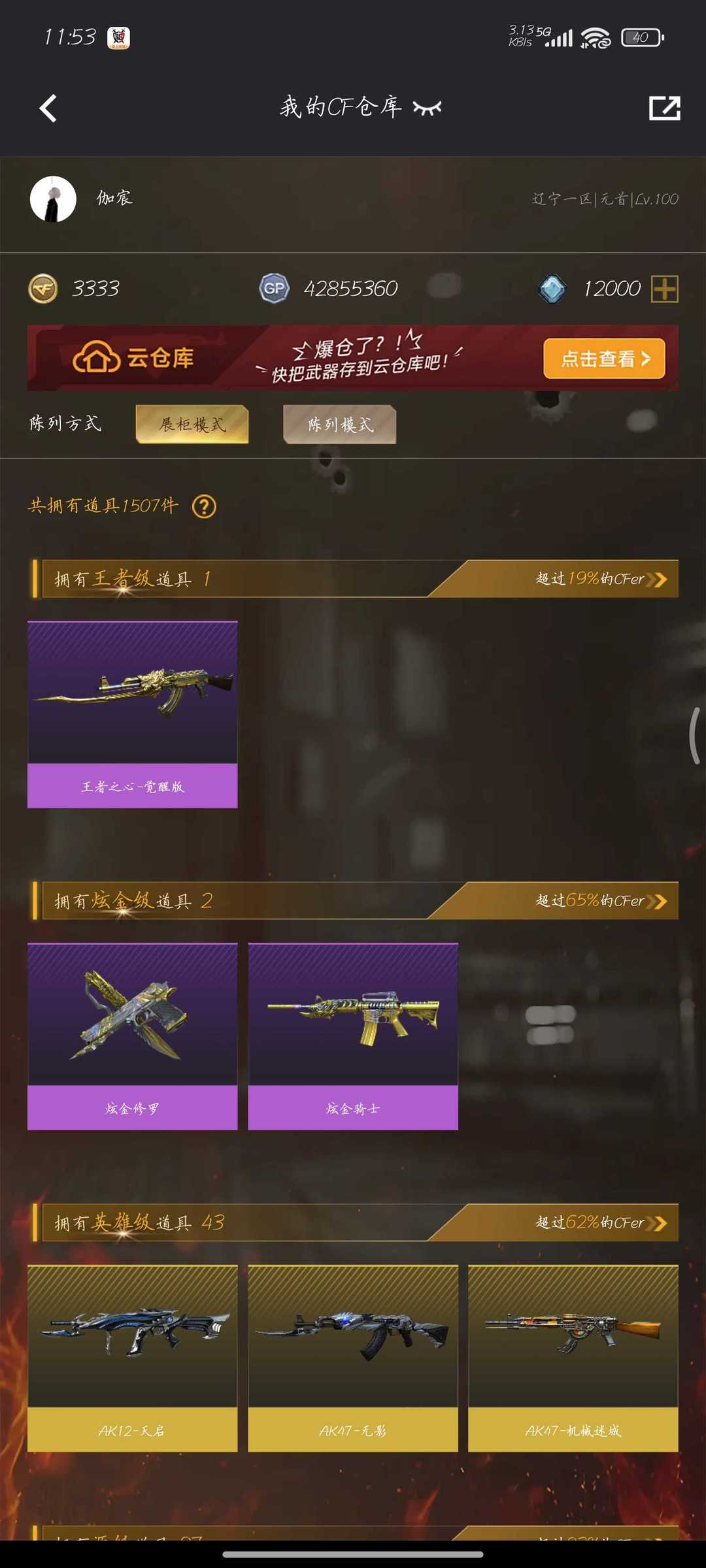Open the 炫金修罗 weapon card
Screen dimensions: 706x1568
click(132, 1036)
